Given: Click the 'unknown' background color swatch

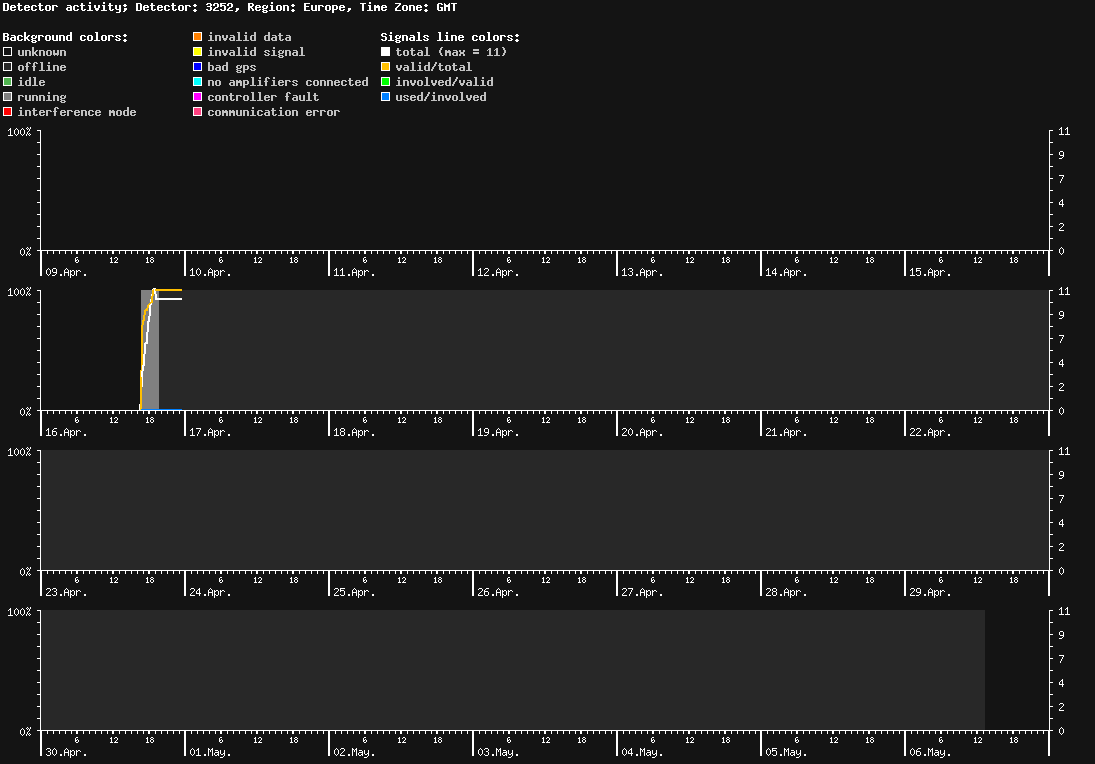Looking at the screenshot, I should [8, 52].
